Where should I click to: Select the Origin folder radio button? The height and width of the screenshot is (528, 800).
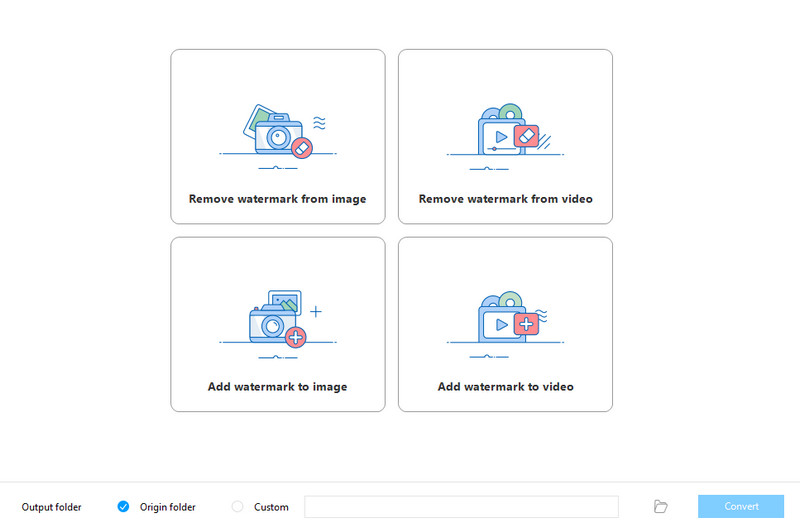124,507
